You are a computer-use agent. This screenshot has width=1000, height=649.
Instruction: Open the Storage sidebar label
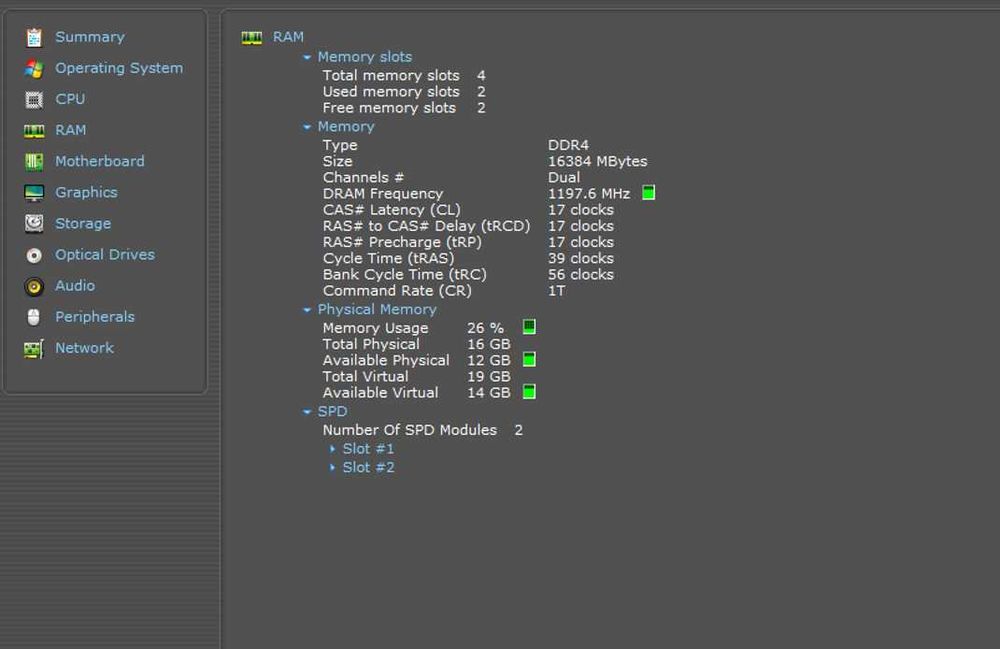pos(83,223)
